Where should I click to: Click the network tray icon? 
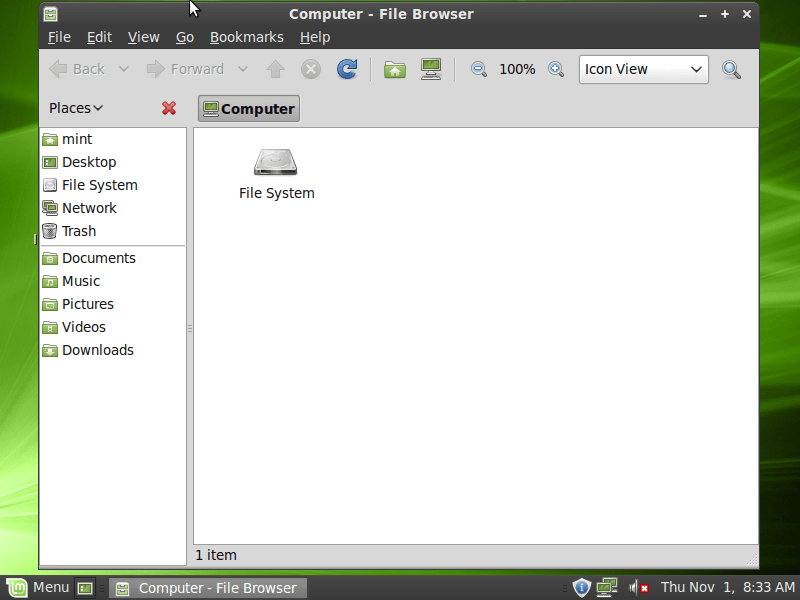[x=606, y=587]
